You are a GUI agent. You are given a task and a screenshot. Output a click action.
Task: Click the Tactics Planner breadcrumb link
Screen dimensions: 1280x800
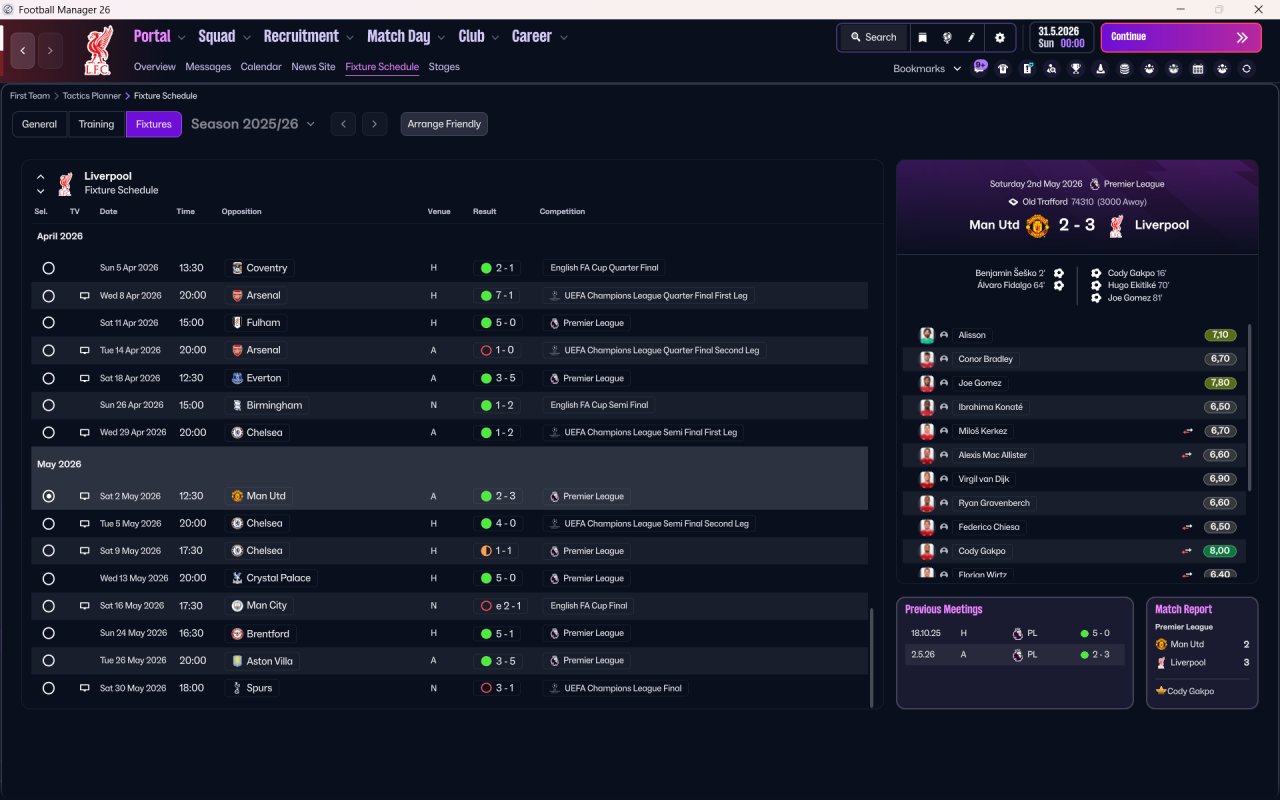(92, 96)
